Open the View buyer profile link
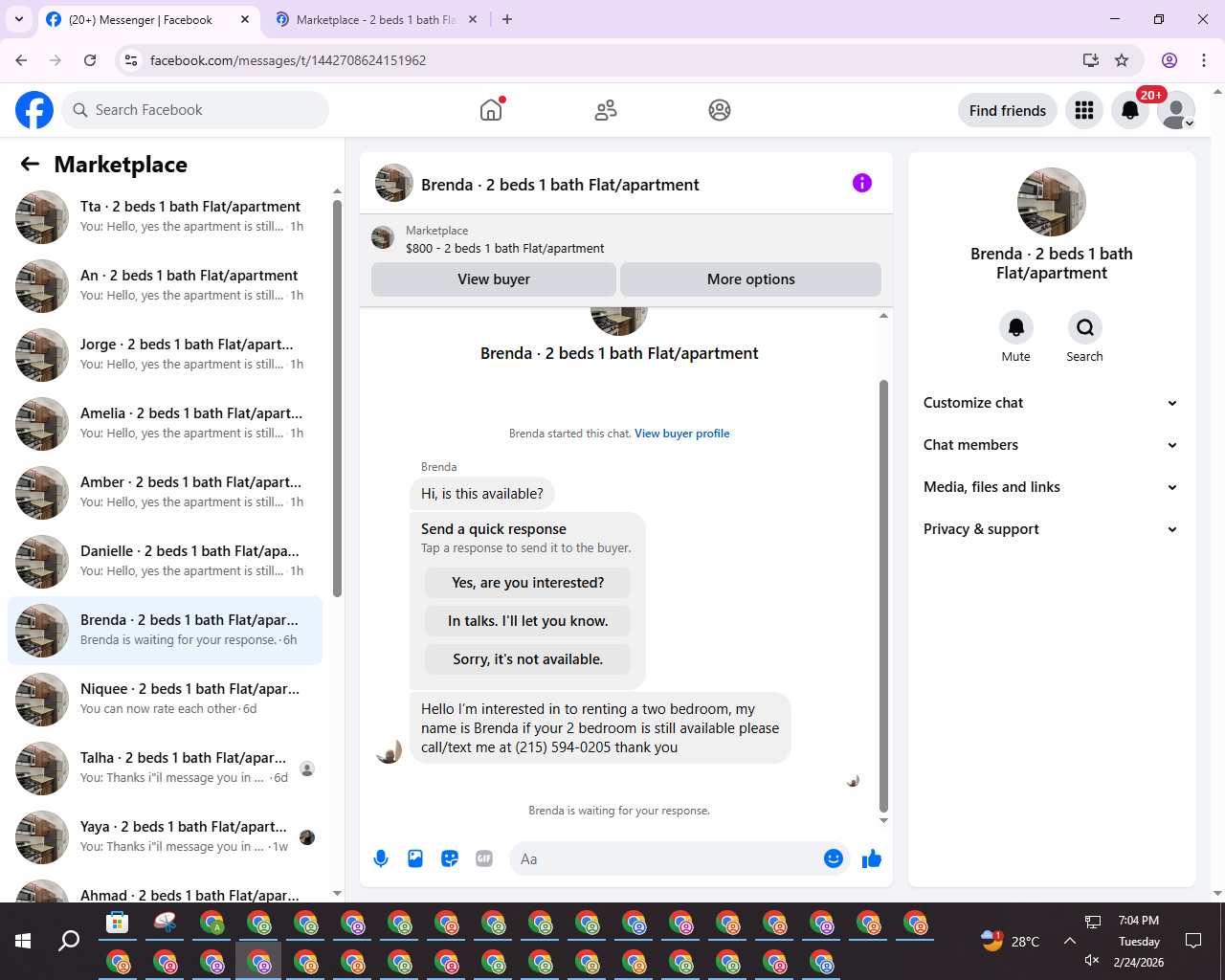Screen dimensions: 1225x980 point(682,434)
